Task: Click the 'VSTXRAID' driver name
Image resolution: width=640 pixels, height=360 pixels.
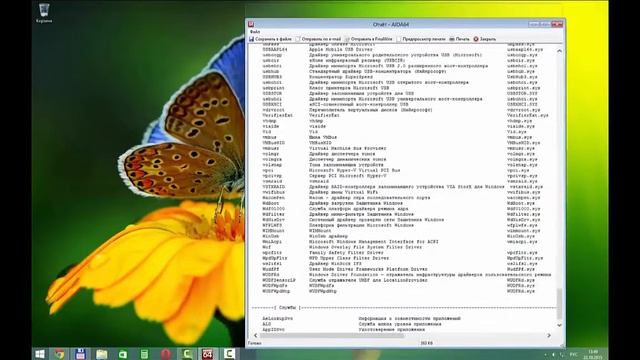Action: point(274,187)
